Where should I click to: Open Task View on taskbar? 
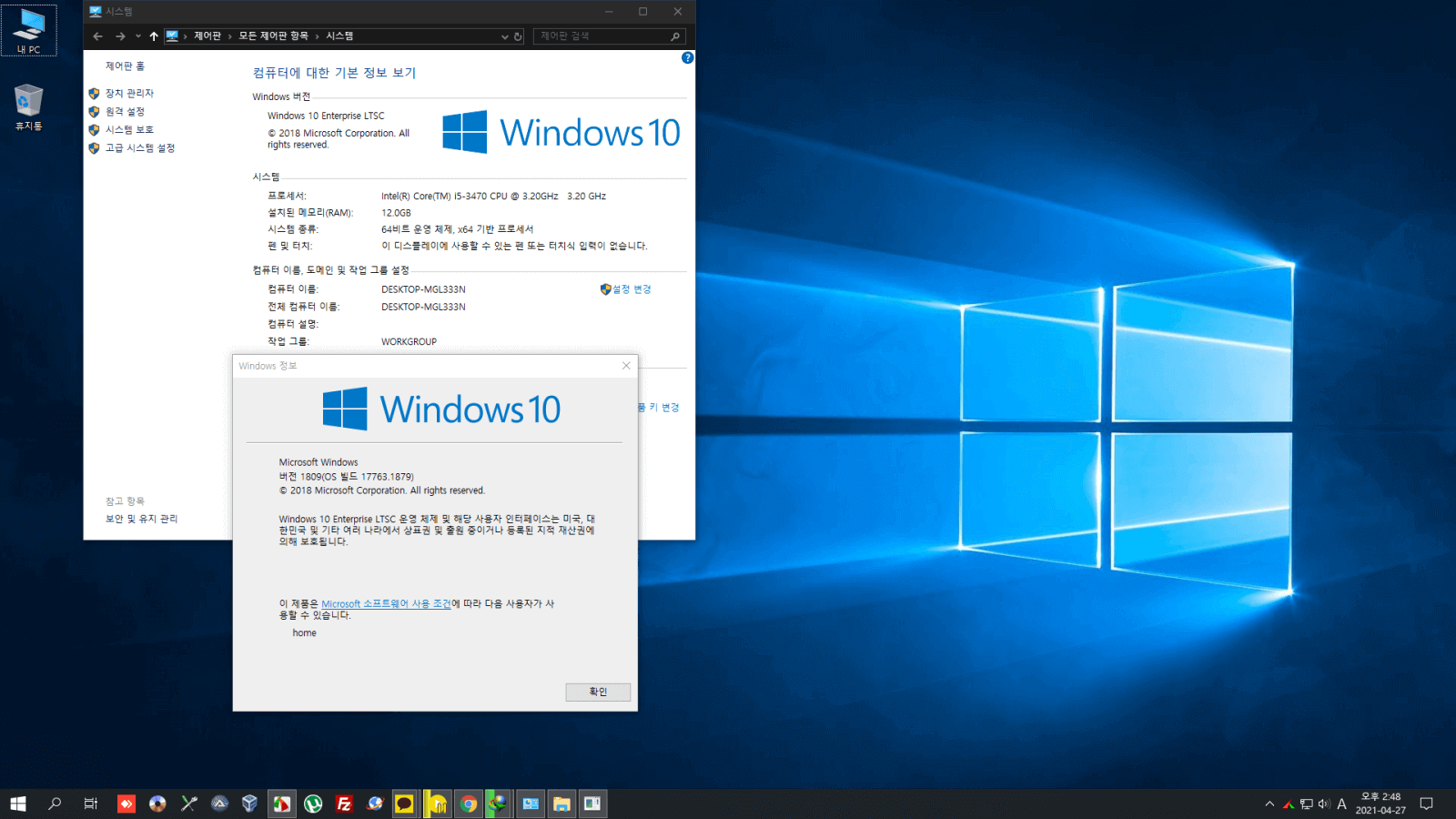point(90,804)
